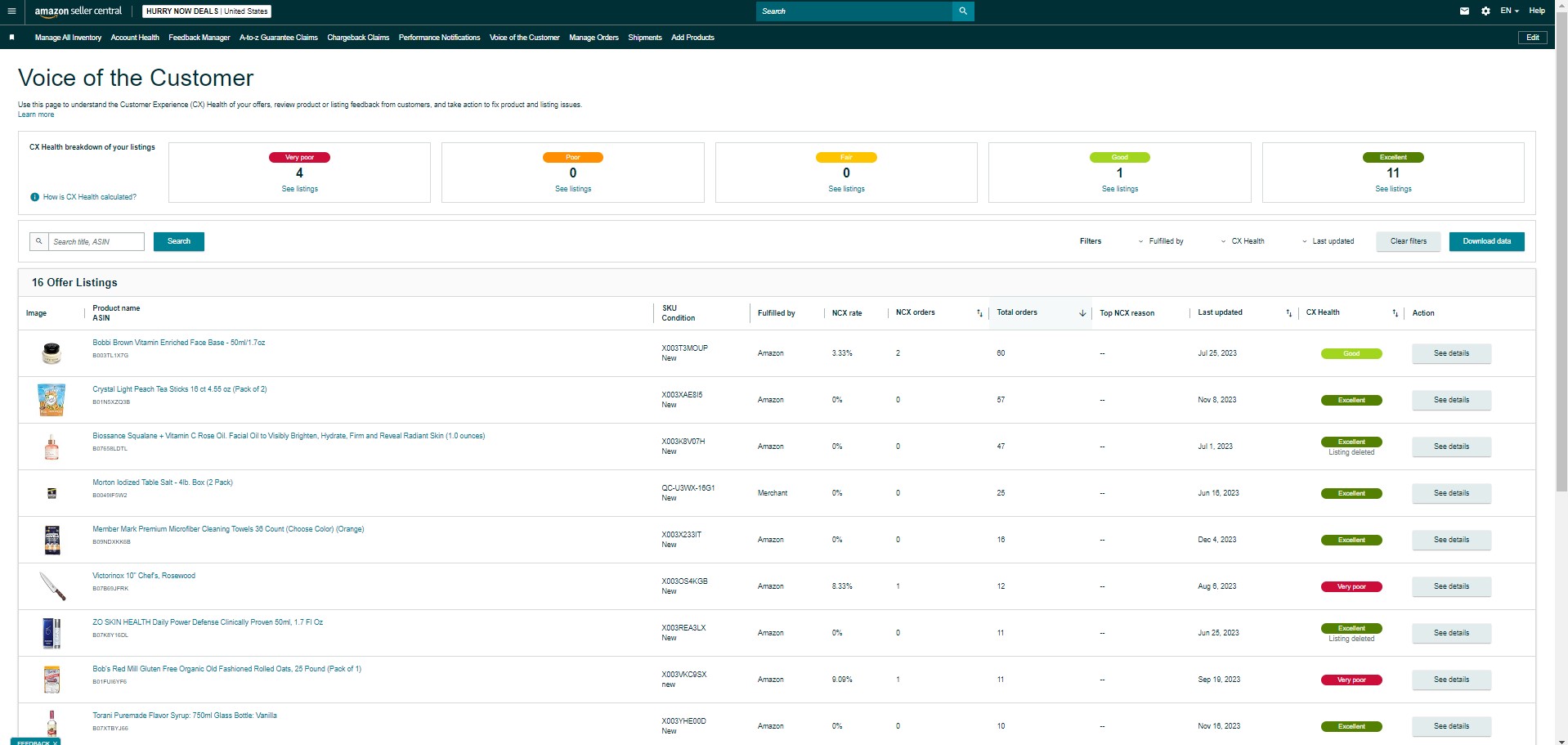This screenshot has height=745, width=1568.
Task: See listings under Fair card
Action: pyautogui.click(x=846, y=189)
